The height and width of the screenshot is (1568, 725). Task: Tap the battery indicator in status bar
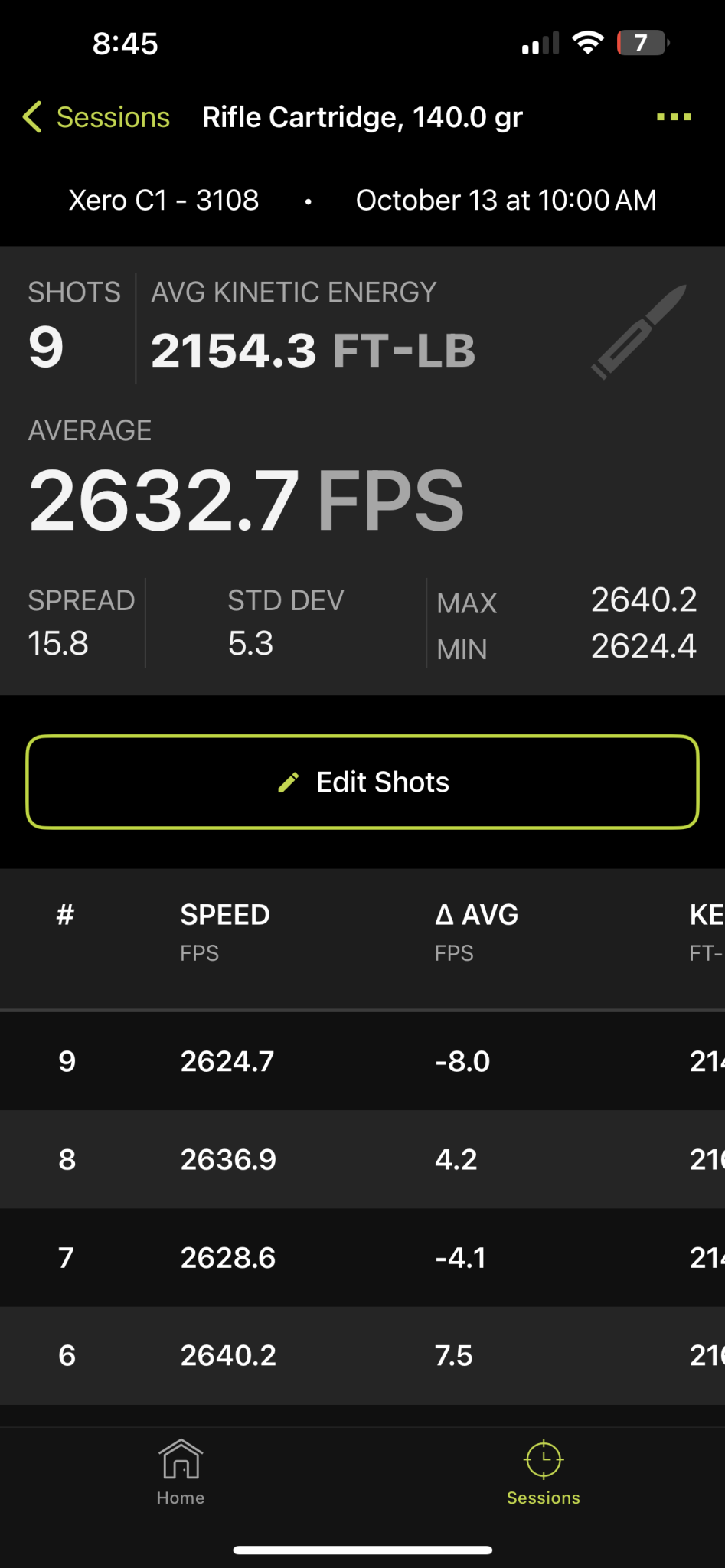point(643,43)
